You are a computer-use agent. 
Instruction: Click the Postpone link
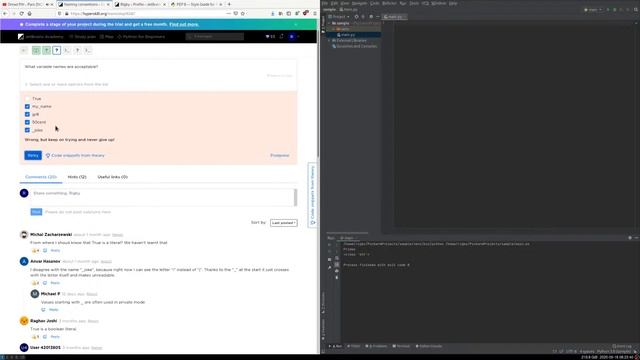click(x=280, y=156)
